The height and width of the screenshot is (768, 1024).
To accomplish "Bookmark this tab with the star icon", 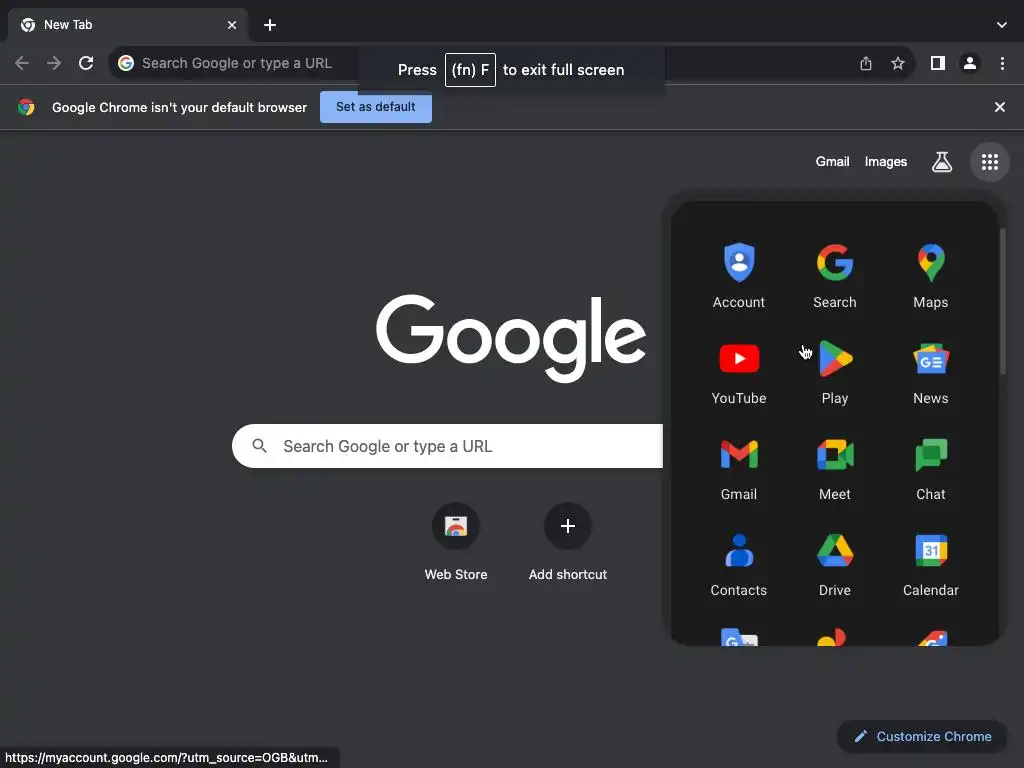I will coord(898,63).
